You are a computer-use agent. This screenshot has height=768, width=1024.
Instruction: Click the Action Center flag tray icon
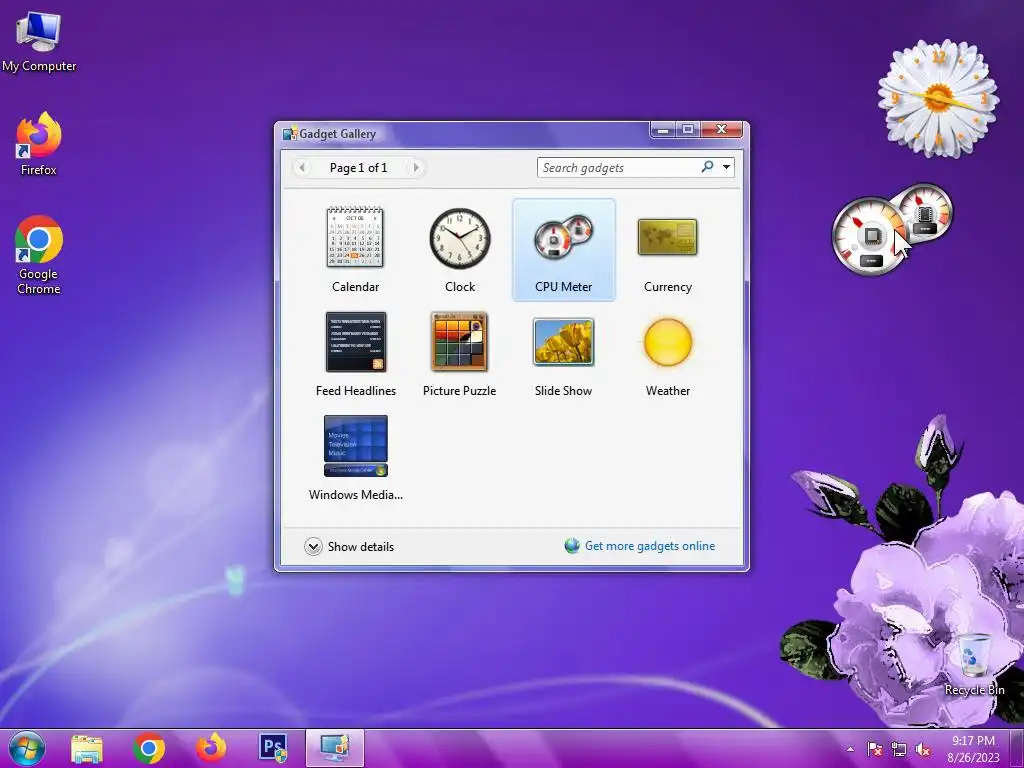874,749
